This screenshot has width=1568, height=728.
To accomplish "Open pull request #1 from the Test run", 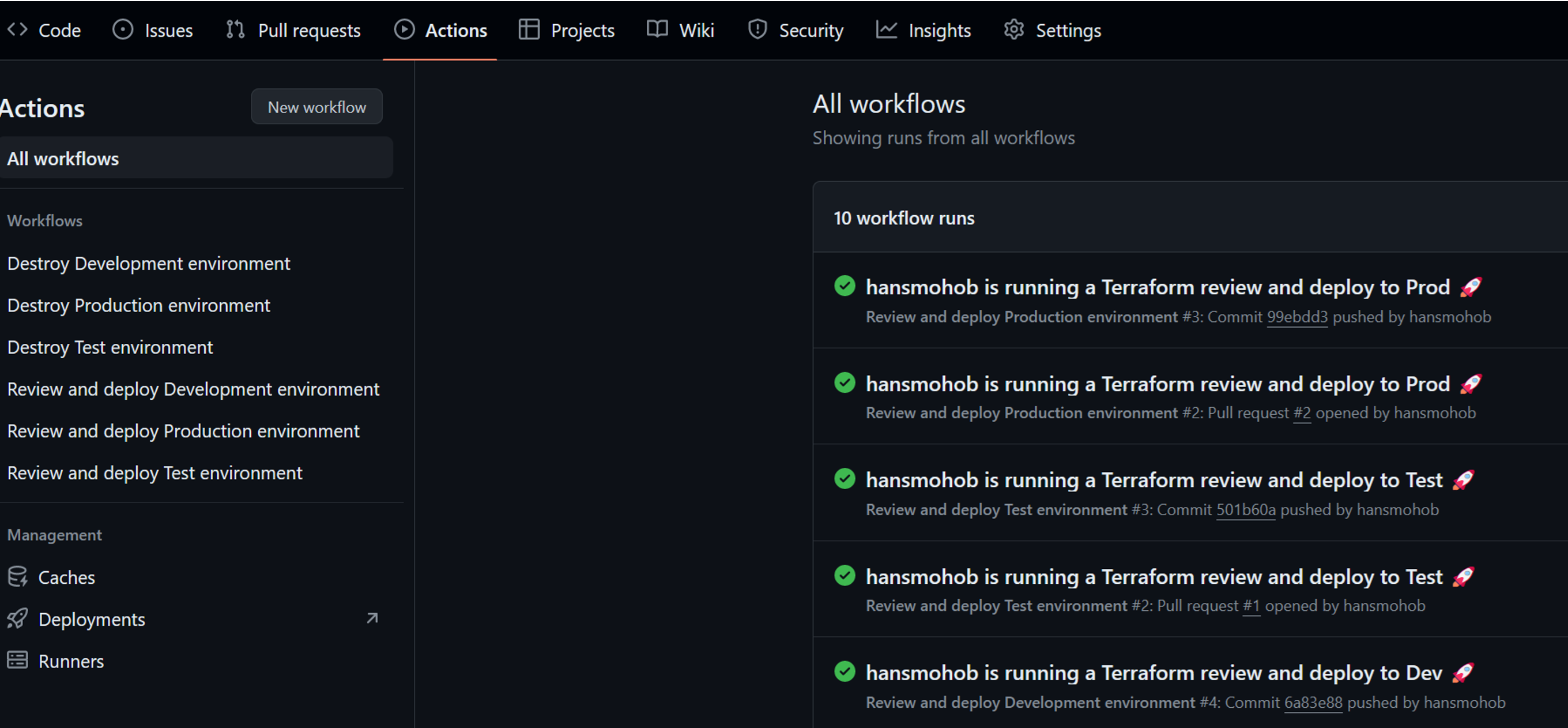I will (1251, 605).
